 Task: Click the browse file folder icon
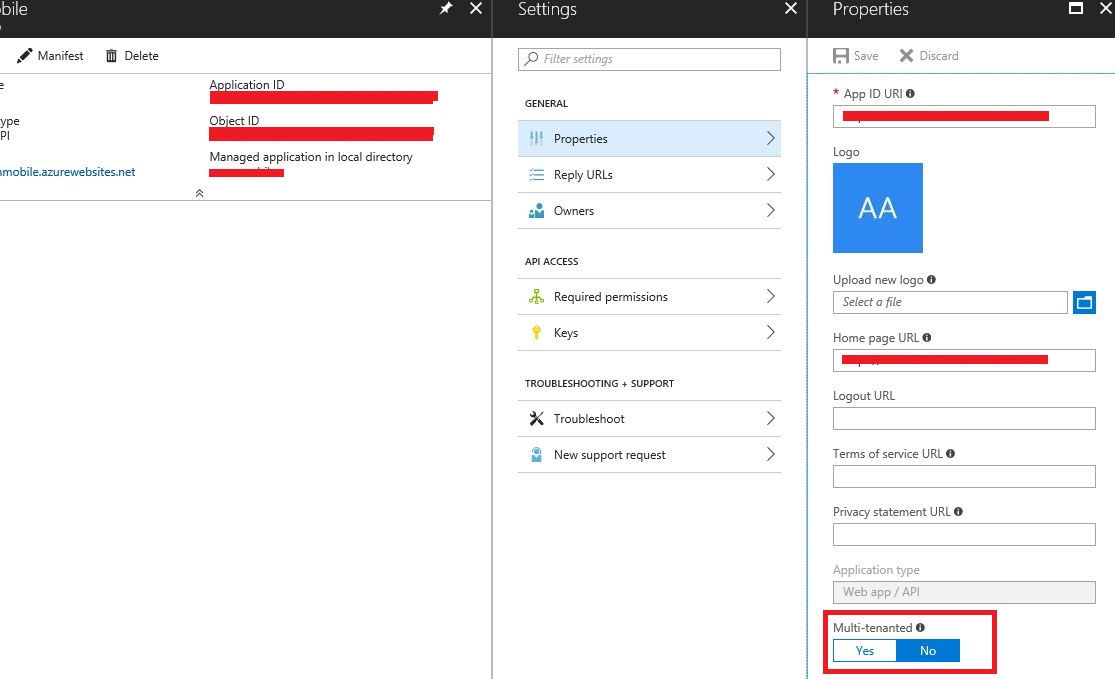1084,302
